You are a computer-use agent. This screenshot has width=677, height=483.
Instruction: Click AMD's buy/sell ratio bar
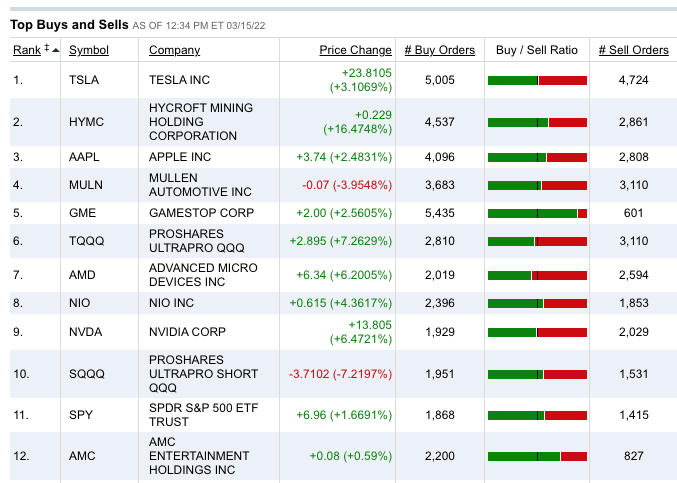point(537,275)
